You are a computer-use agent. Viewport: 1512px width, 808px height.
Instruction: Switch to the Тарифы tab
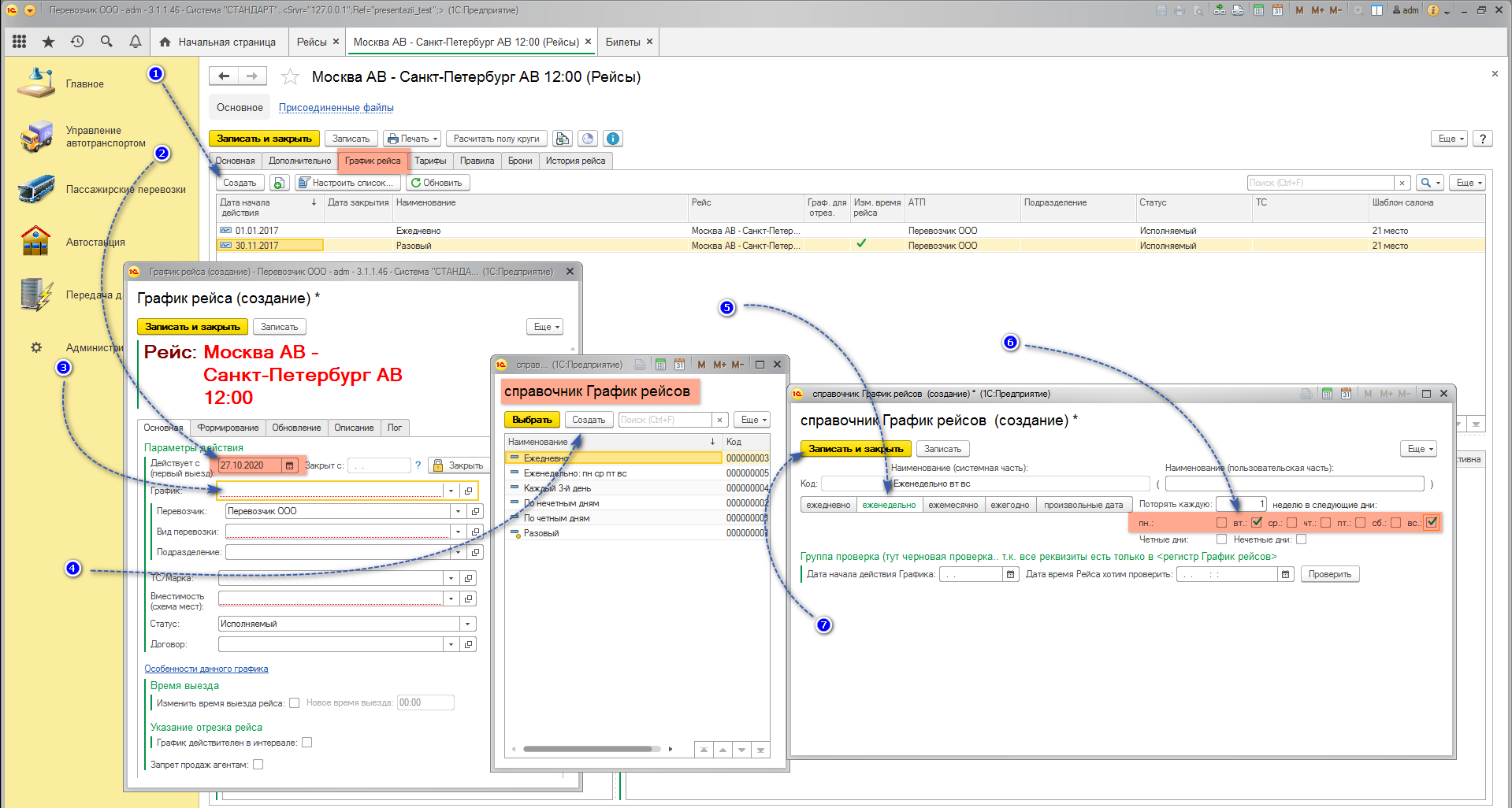pos(430,161)
